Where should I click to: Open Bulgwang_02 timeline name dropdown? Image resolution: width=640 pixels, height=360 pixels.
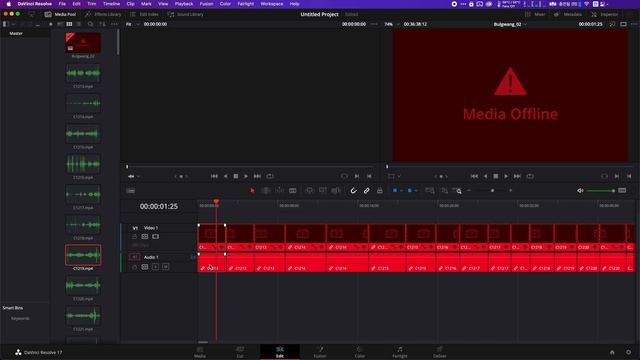pyautogui.click(x=510, y=24)
